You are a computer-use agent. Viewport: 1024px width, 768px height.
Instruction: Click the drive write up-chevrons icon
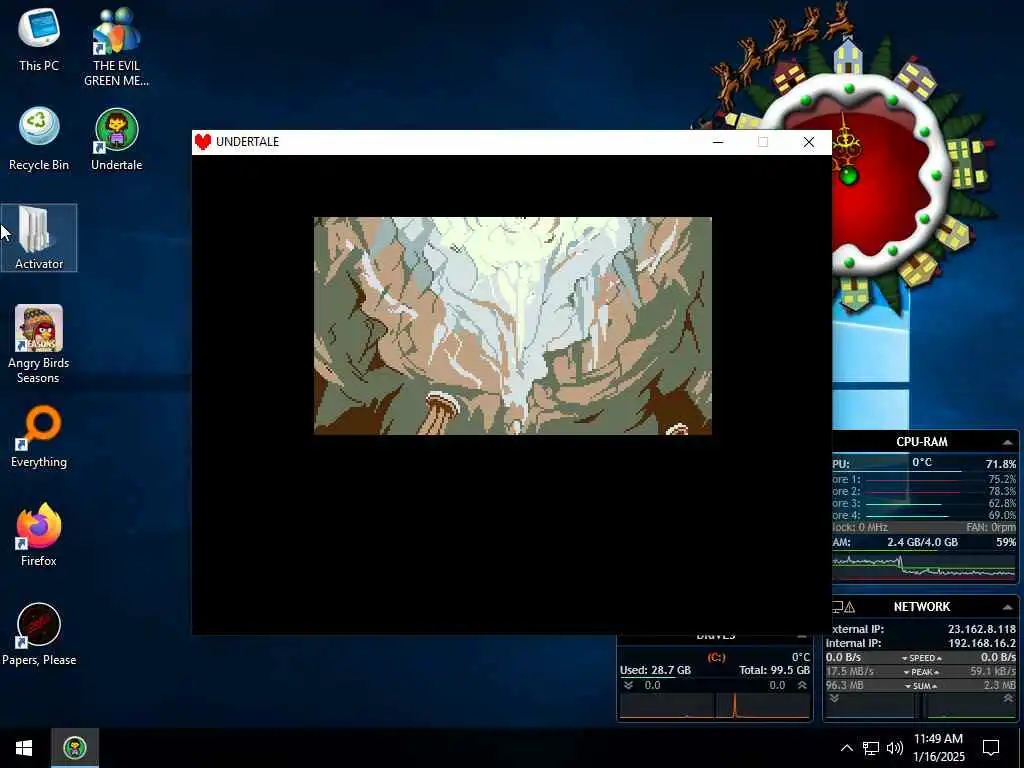click(x=802, y=685)
